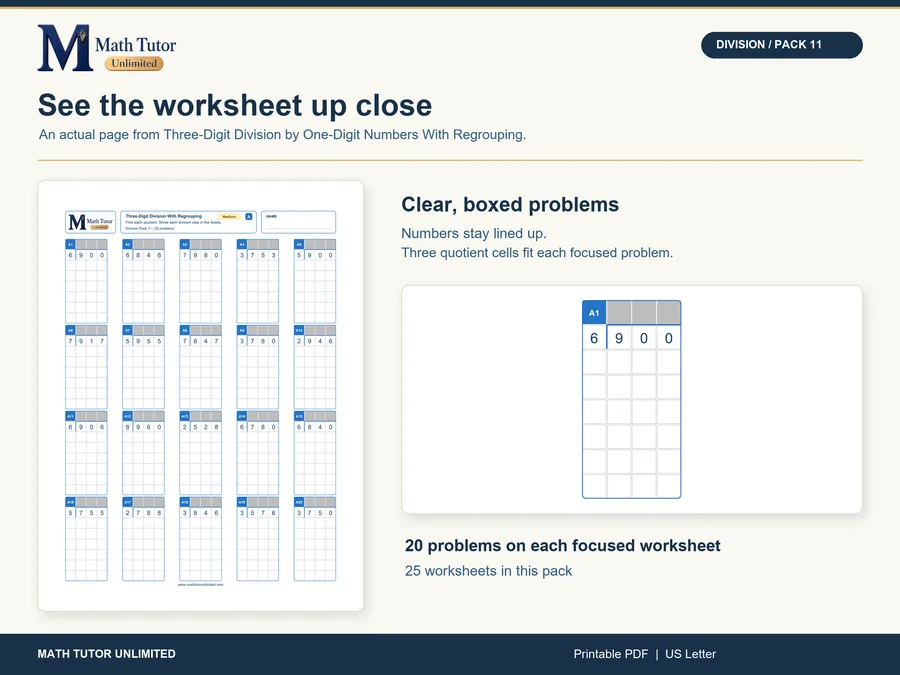Click US Letter in the footer
This screenshot has width=900, height=675.
pos(690,654)
